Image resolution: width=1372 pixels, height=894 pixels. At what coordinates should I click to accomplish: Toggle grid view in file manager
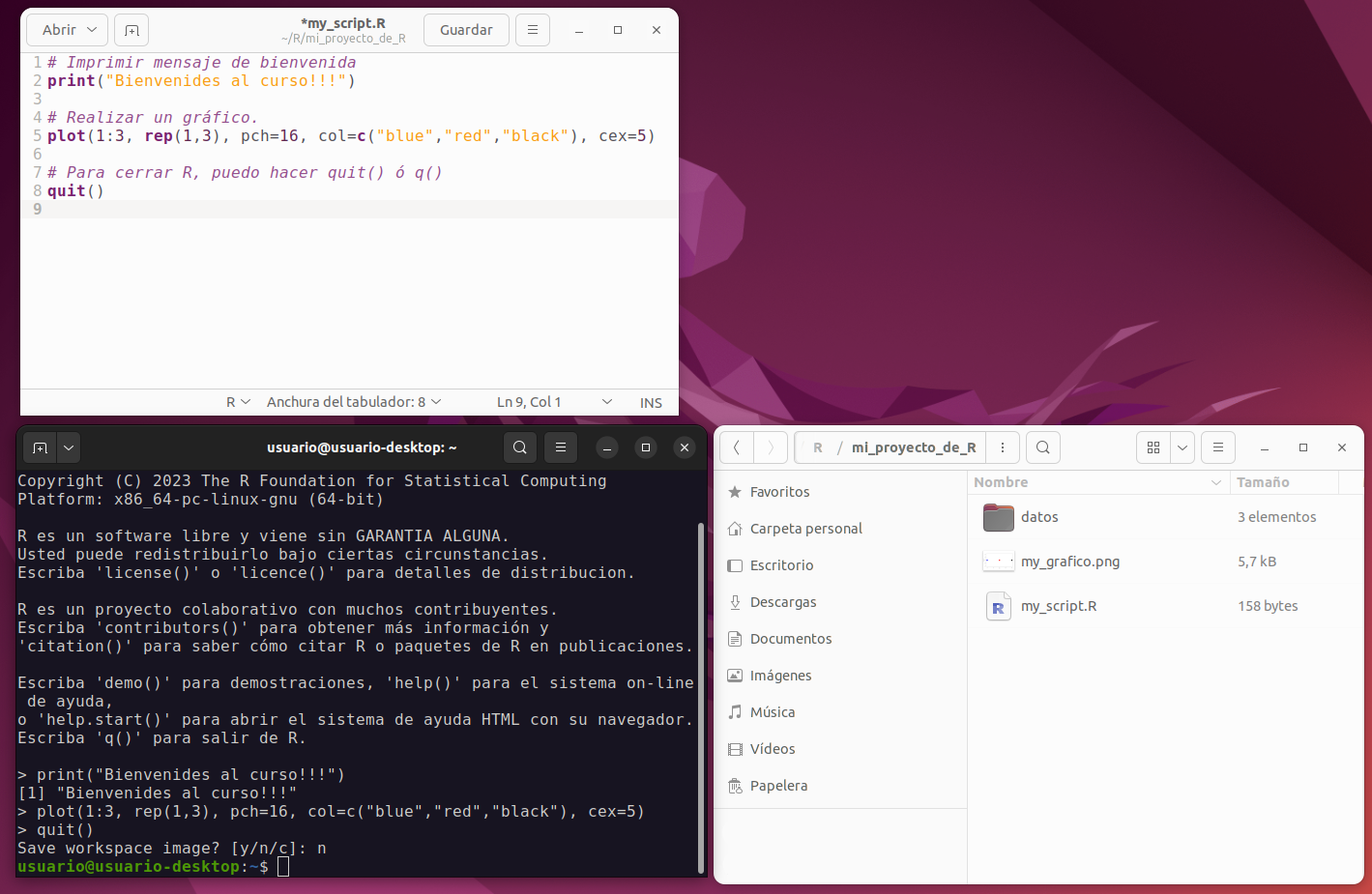click(x=1153, y=447)
